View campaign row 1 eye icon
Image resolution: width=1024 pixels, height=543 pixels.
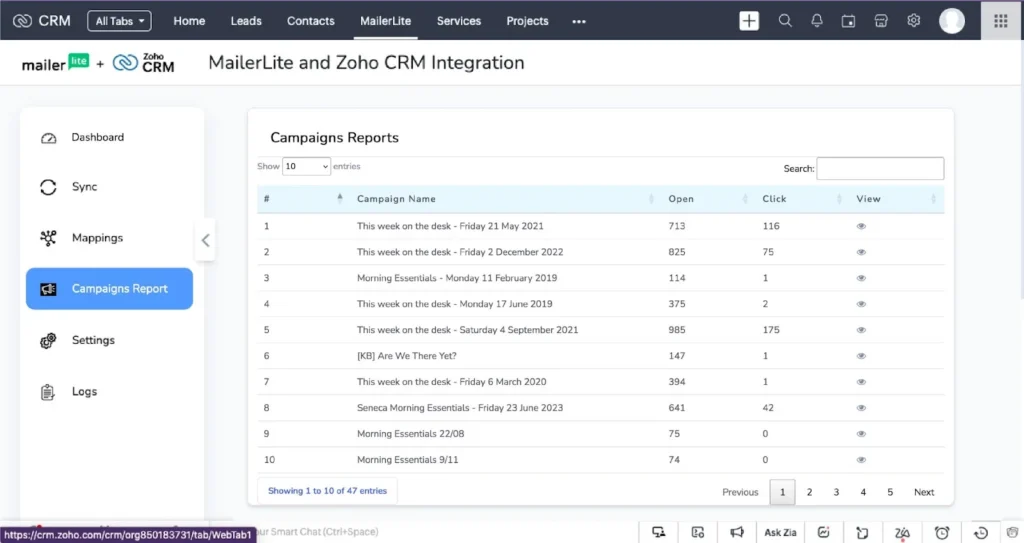(861, 226)
